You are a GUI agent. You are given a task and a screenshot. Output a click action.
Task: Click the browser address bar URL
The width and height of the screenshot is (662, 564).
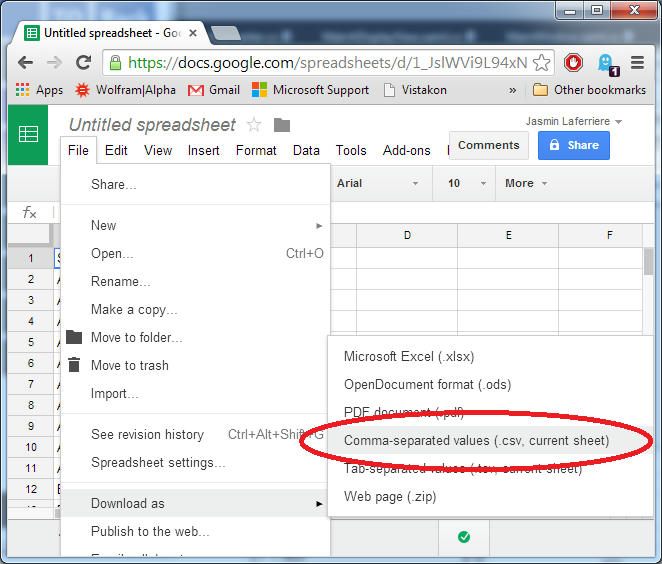320,62
